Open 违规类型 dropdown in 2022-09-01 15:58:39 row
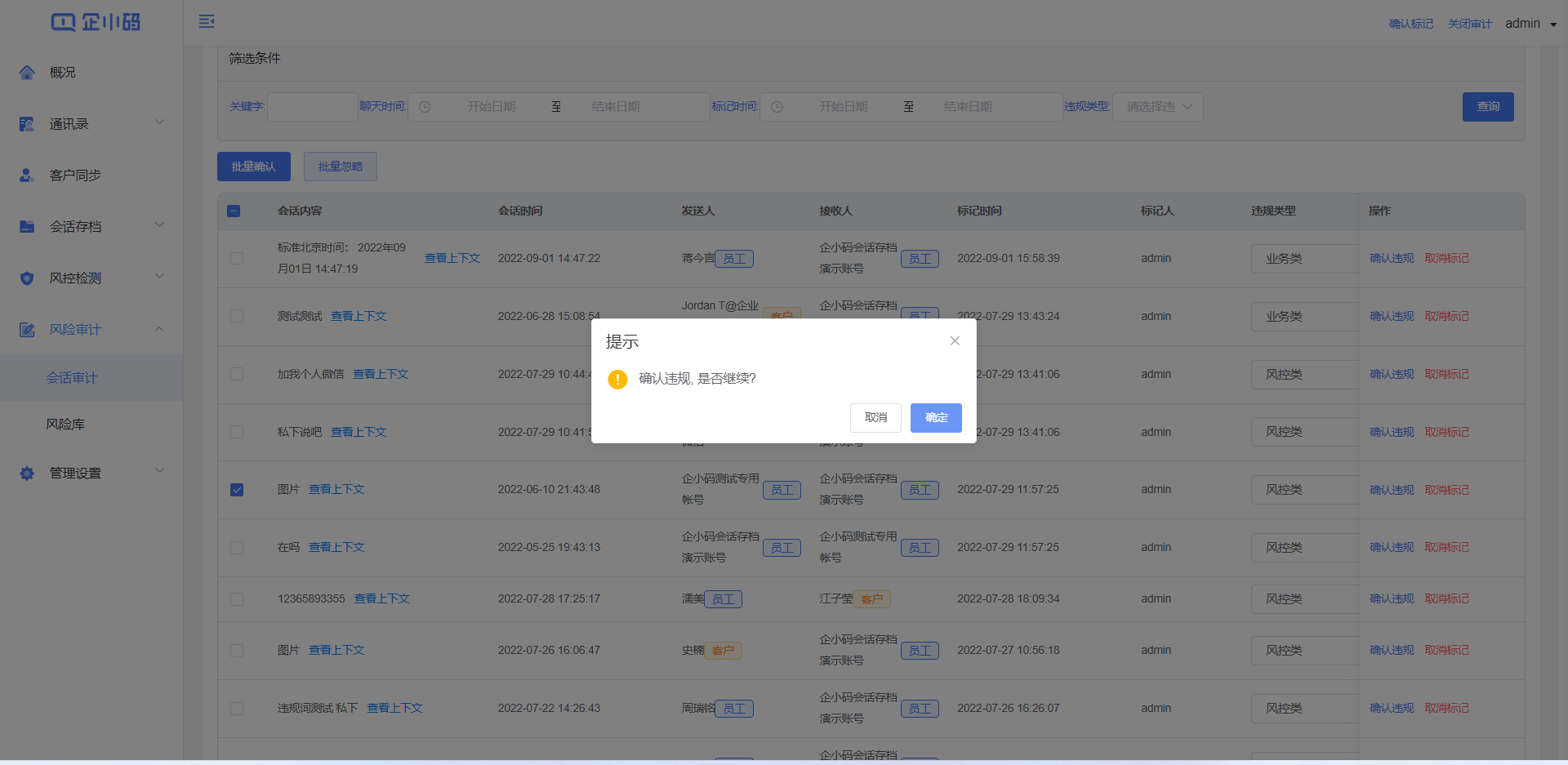 click(x=1304, y=259)
